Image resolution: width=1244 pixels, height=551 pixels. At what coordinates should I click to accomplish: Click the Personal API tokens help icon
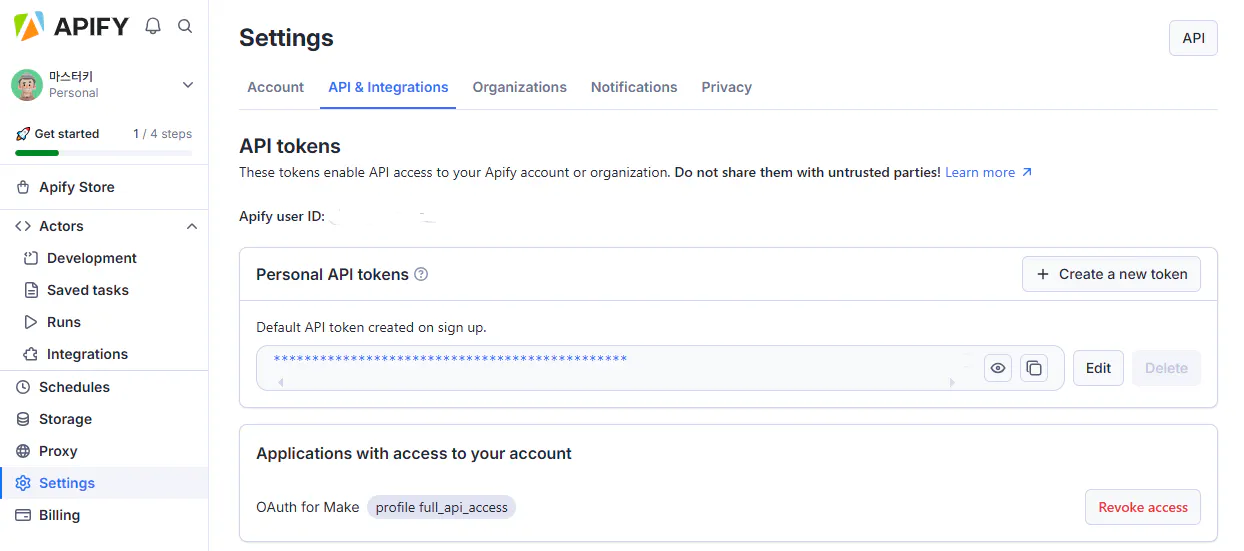[421, 274]
